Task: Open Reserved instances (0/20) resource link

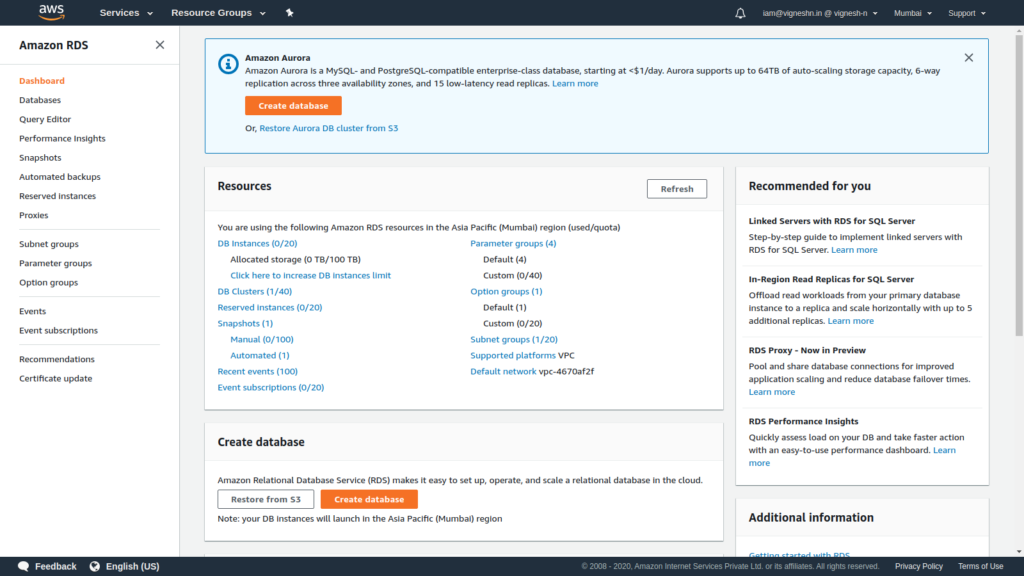Action: coord(270,308)
